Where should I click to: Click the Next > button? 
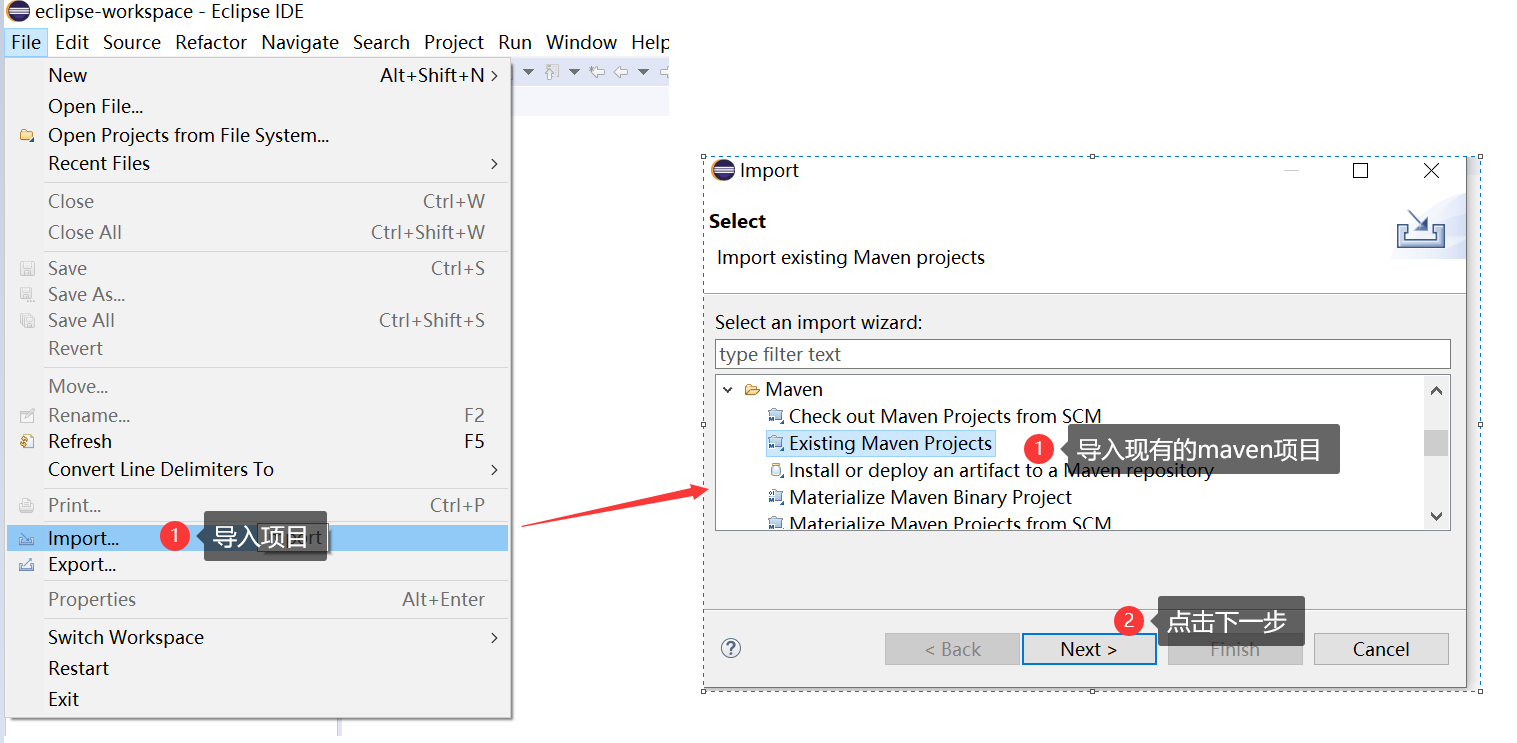click(x=1089, y=649)
